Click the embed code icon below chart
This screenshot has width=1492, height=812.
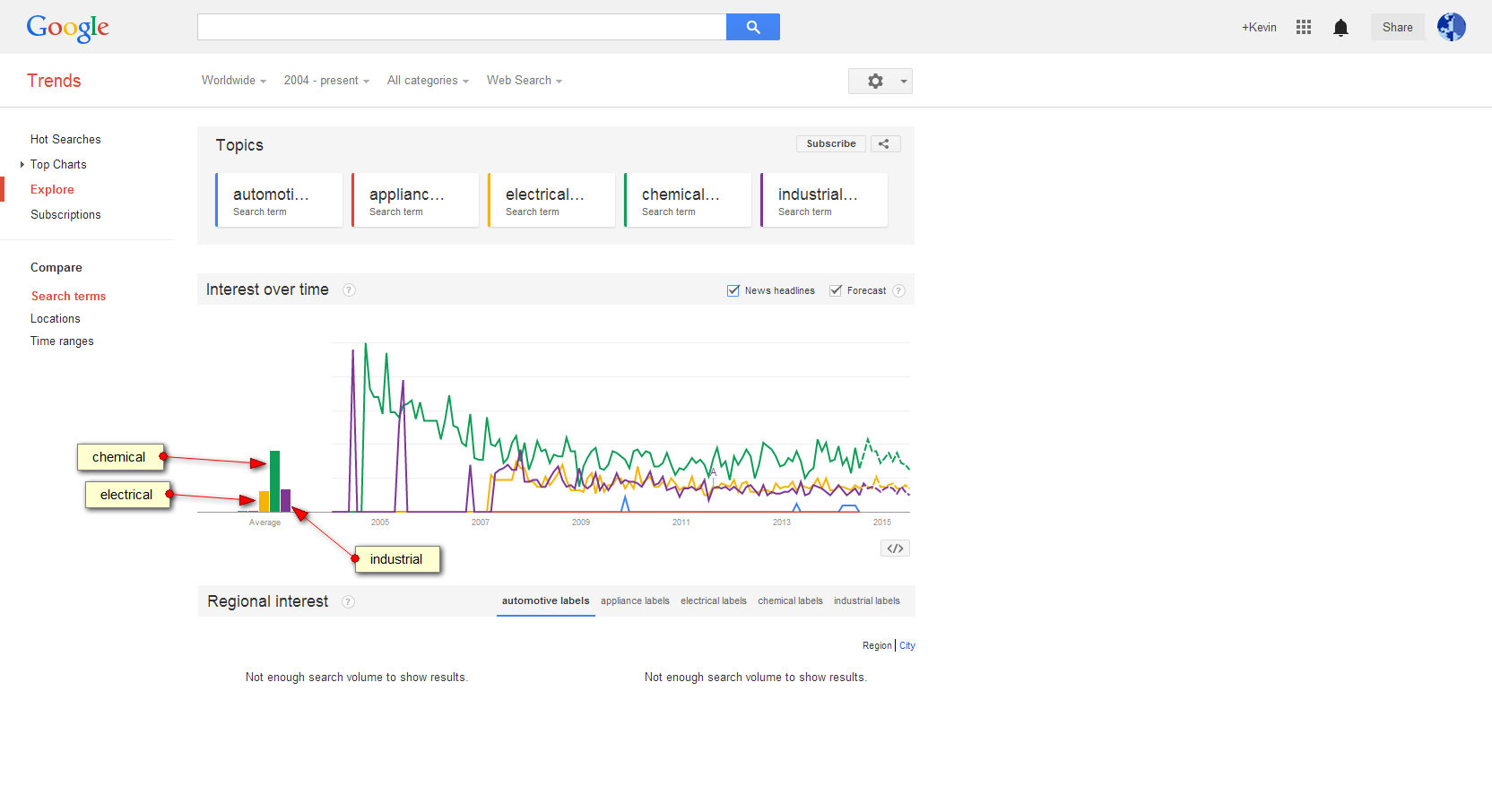[895, 549]
